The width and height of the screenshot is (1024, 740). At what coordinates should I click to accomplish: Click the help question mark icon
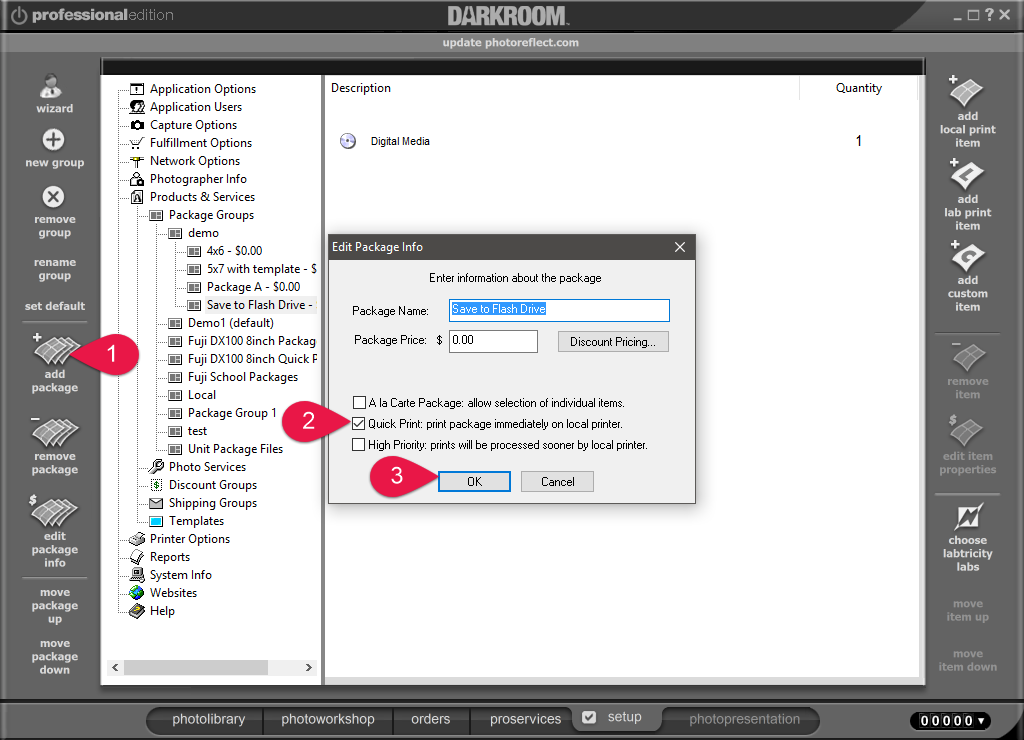(989, 14)
